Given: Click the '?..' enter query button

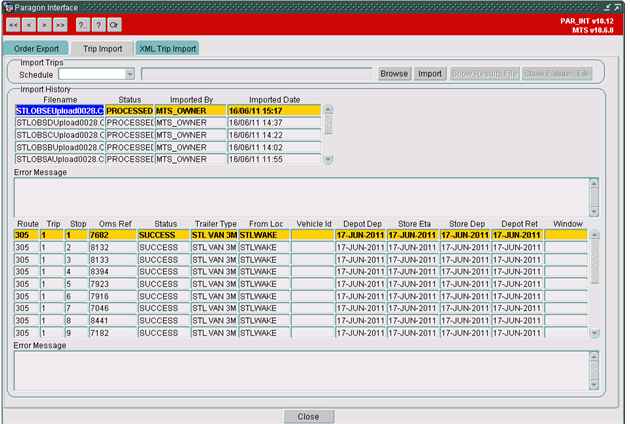Looking at the screenshot, I should click(83, 25).
